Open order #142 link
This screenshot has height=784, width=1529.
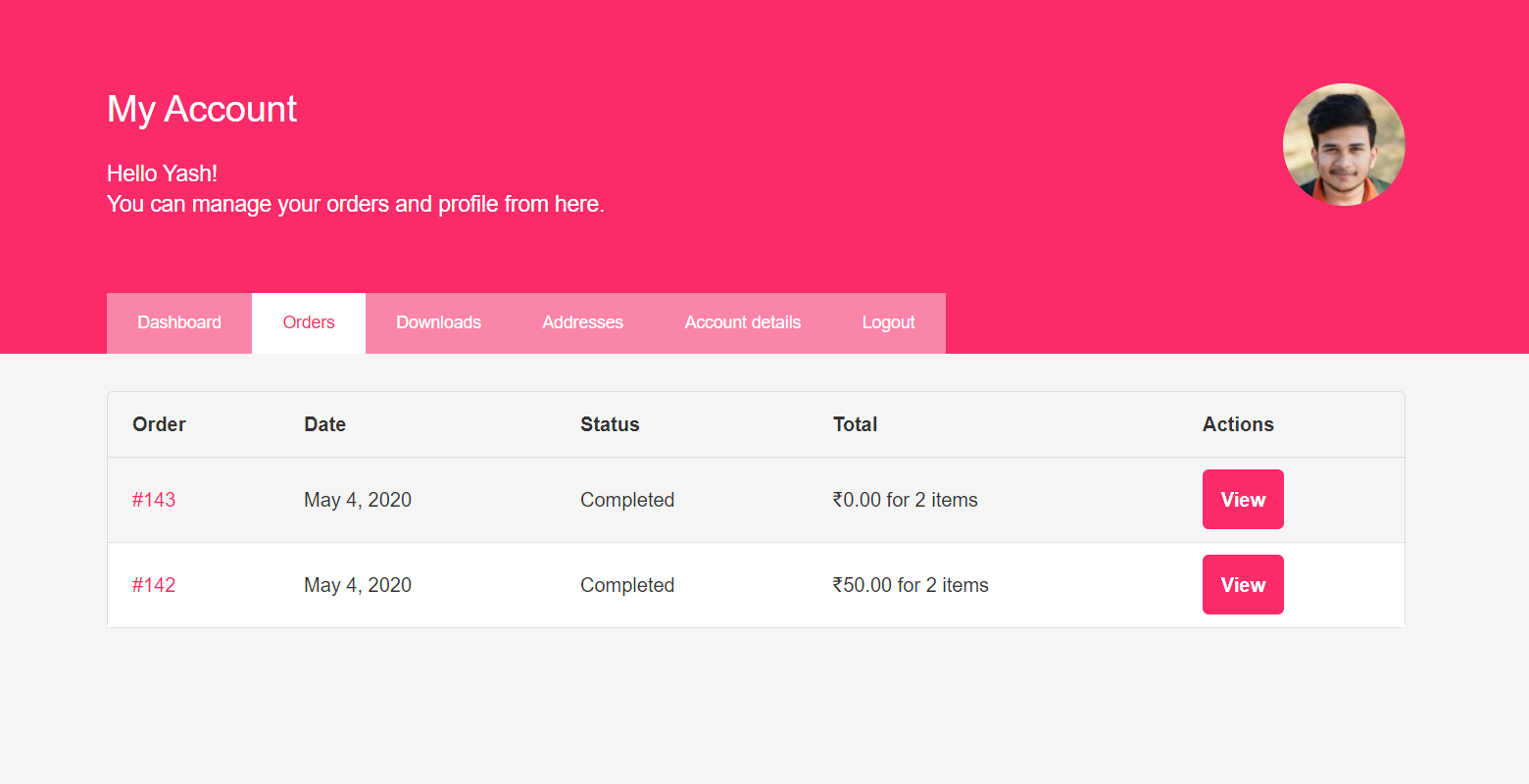(x=154, y=585)
